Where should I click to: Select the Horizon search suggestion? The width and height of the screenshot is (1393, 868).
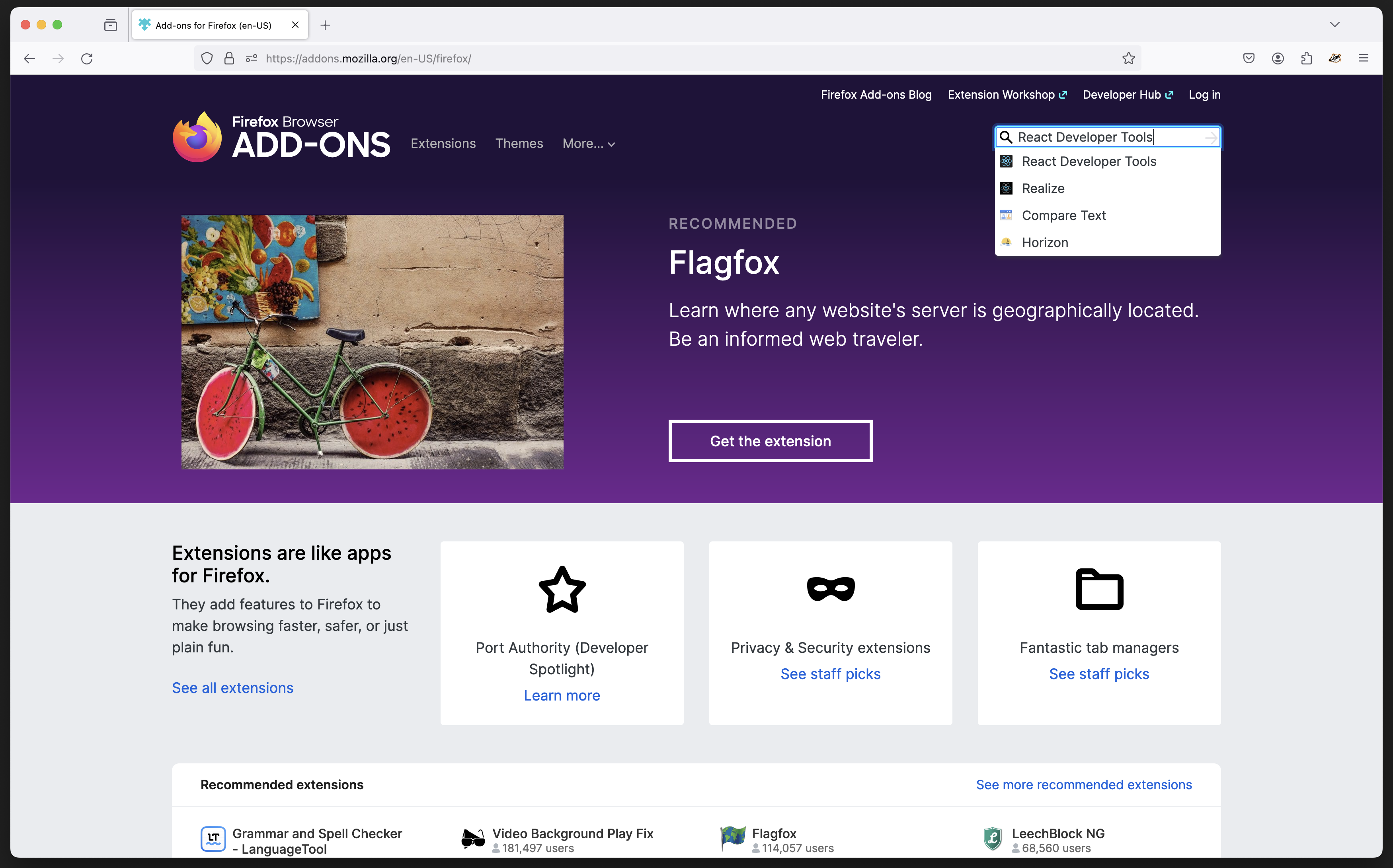1108,242
